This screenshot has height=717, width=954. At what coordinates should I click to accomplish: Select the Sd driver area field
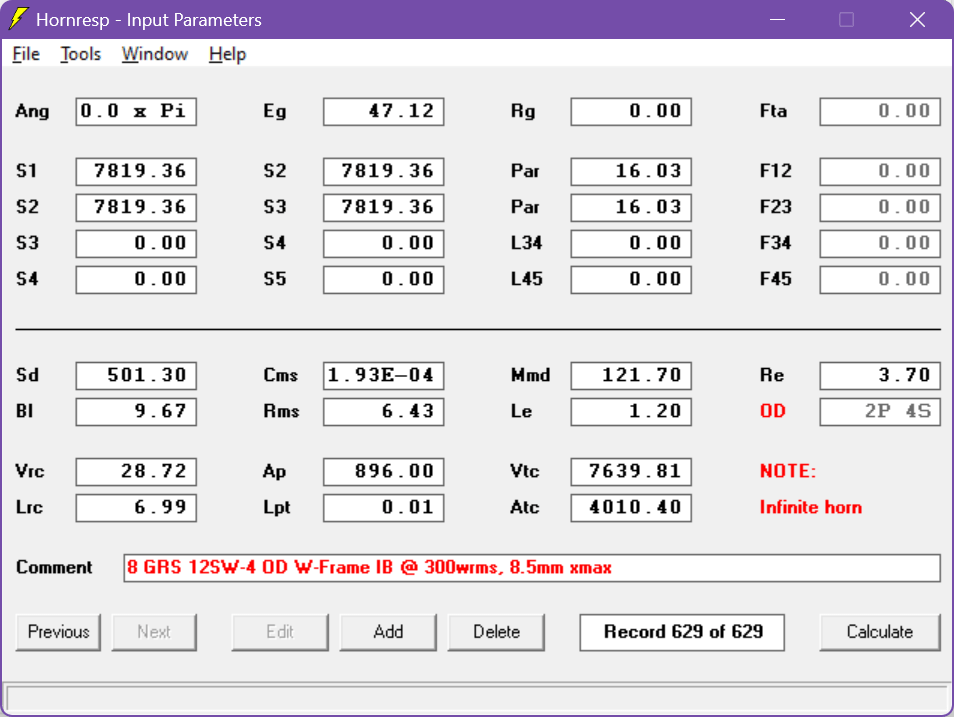pos(136,375)
